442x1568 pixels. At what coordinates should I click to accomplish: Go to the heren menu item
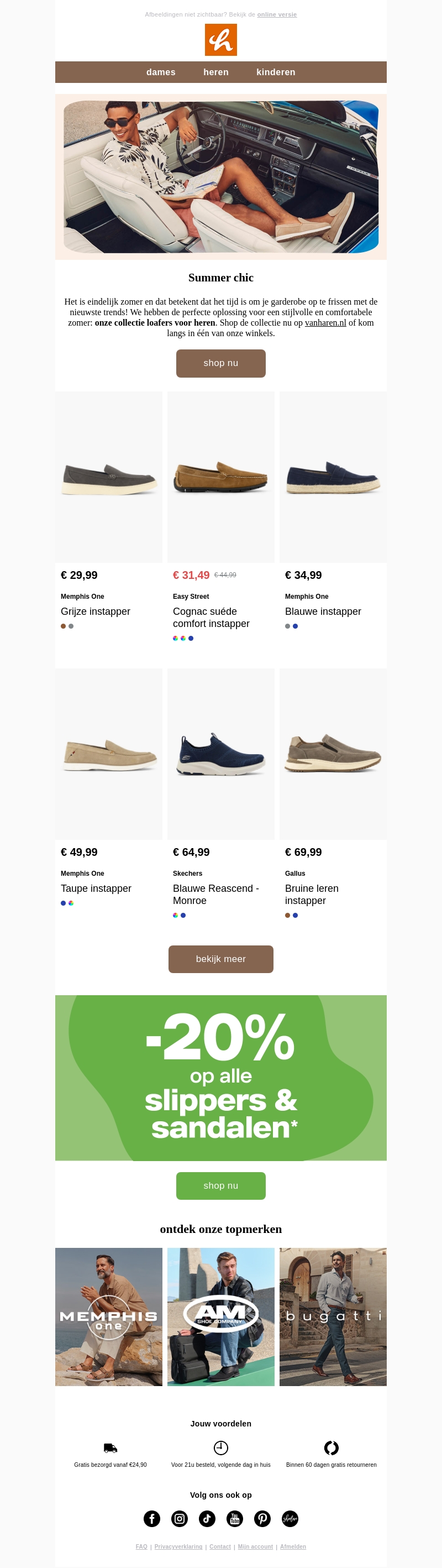(x=216, y=72)
